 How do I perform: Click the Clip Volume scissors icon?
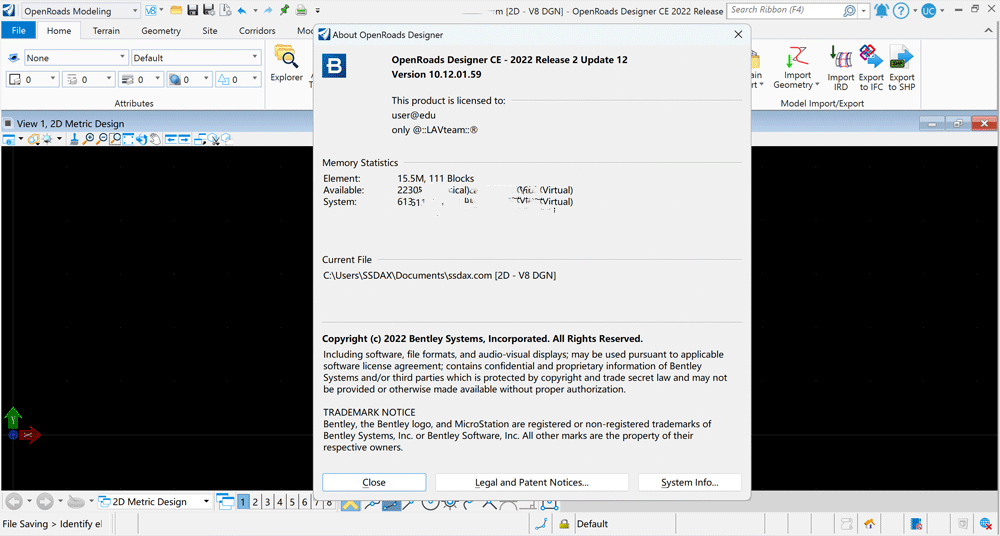click(x=215, y=139)
